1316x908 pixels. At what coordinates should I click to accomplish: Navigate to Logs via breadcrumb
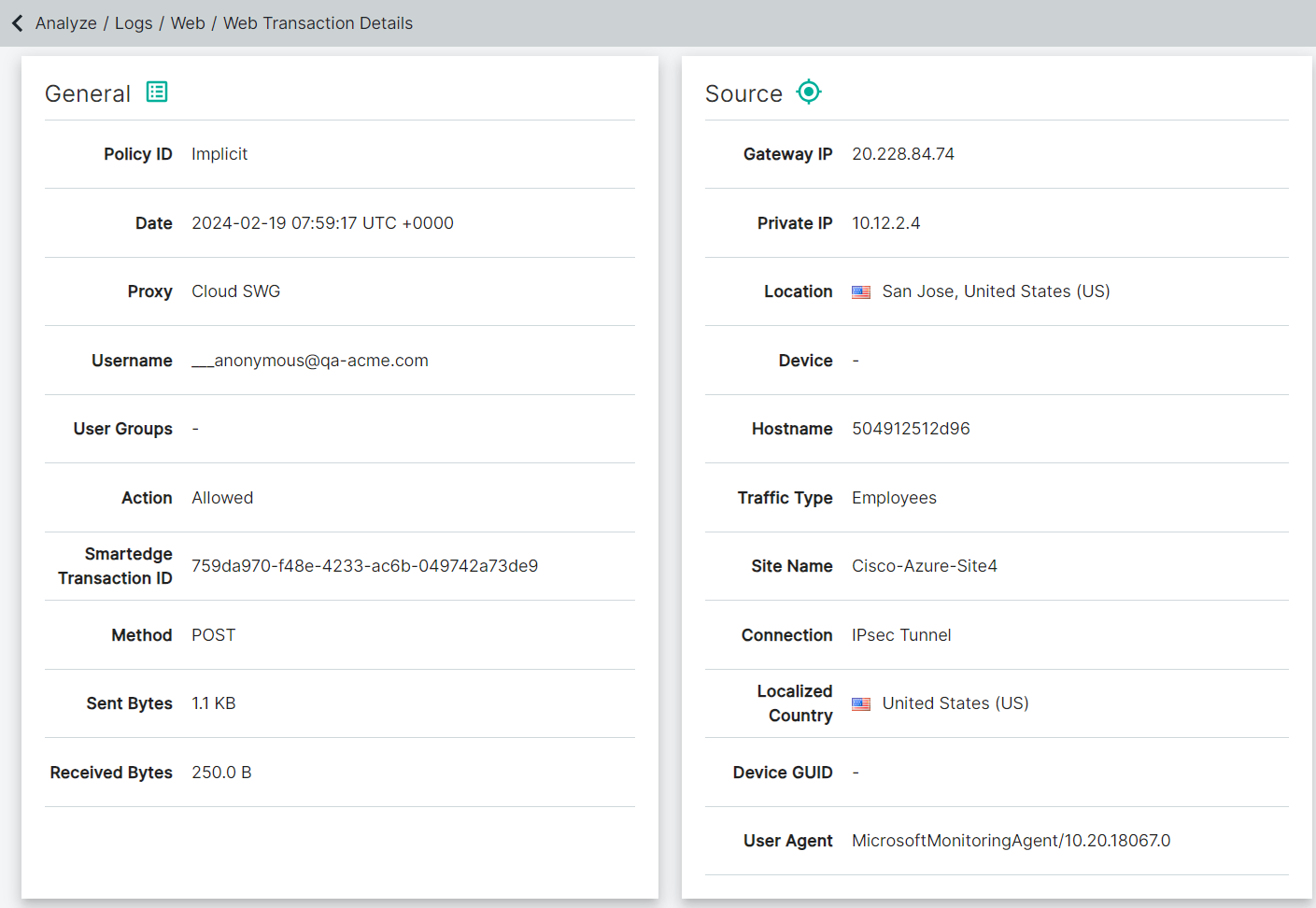pyautogui.click(x=133, y=22)
